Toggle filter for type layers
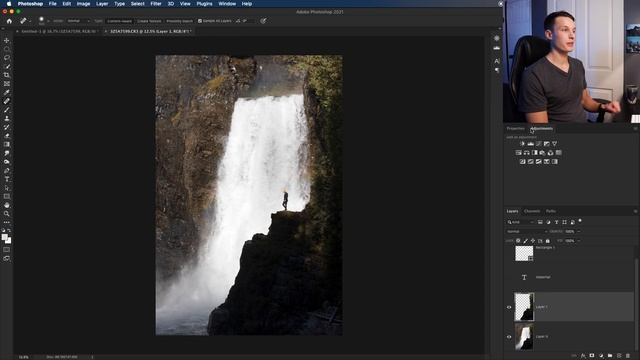The width and height of the screenshot is (640, 360). click(x=556, y=222)
